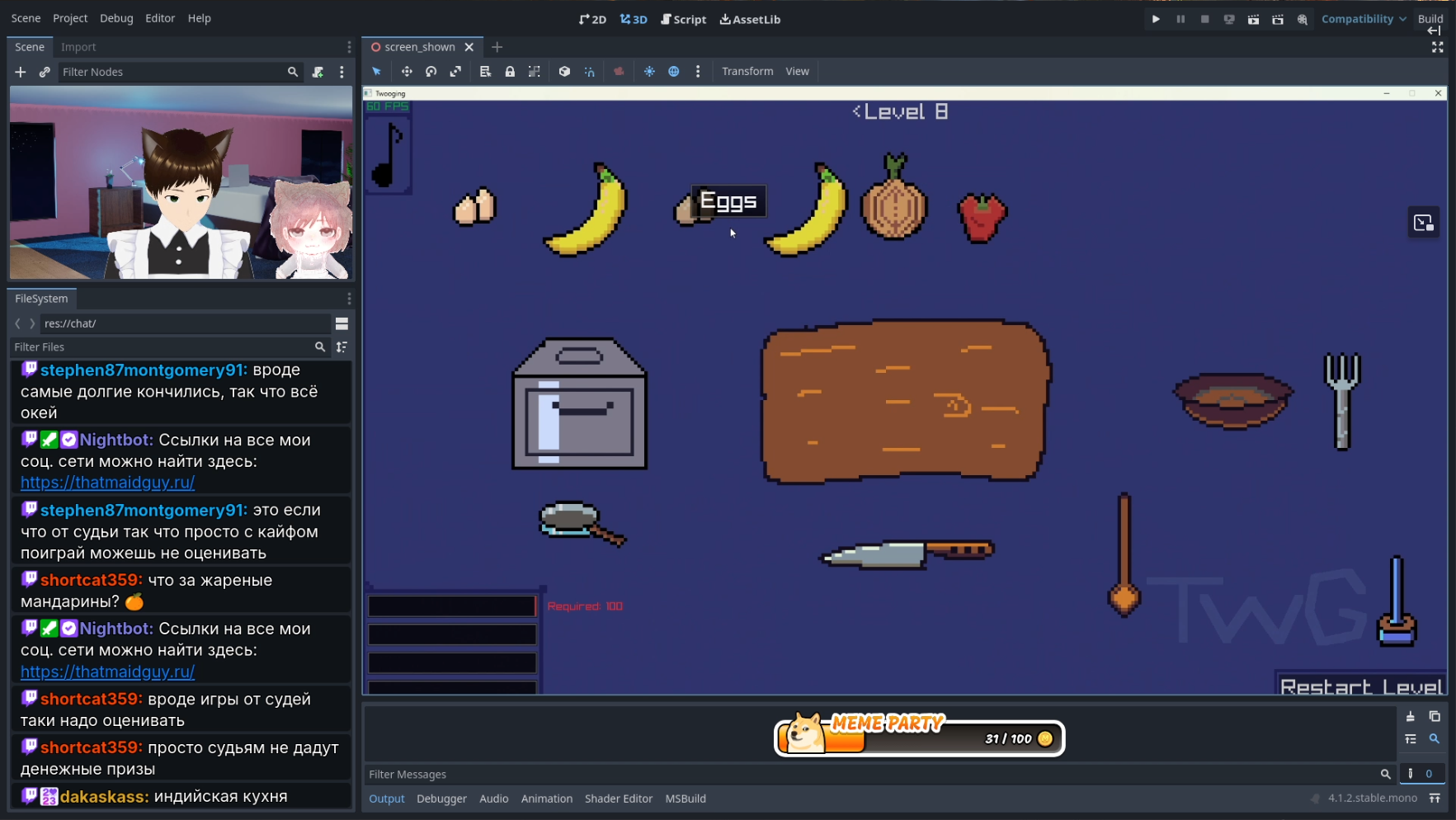
Task: Expand the Transform menu
Action: click(747, 72)
